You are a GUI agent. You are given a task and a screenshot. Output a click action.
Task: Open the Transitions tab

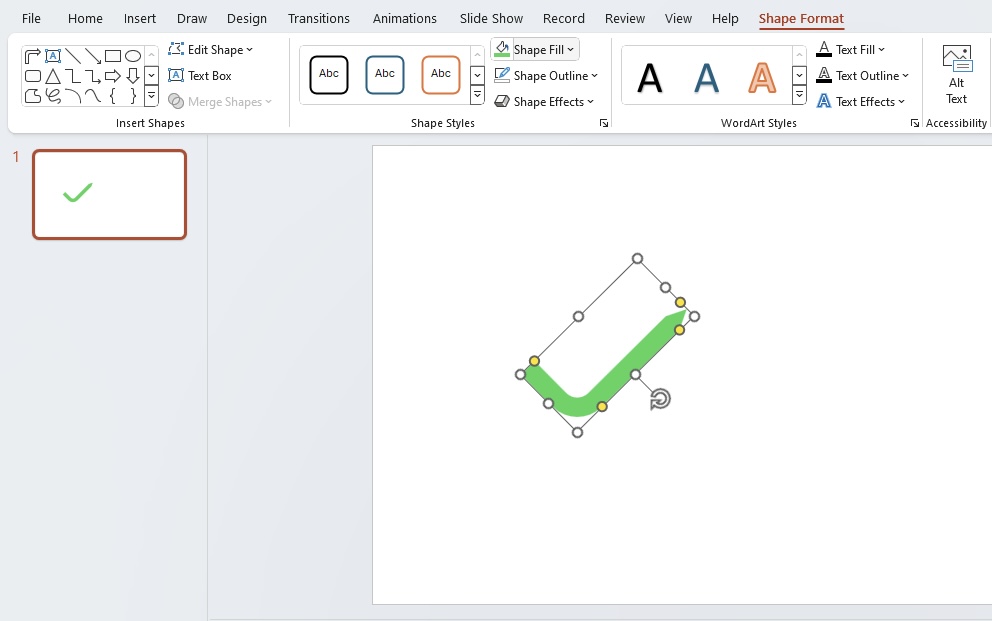pyautogui.click(x=319, y=18)
